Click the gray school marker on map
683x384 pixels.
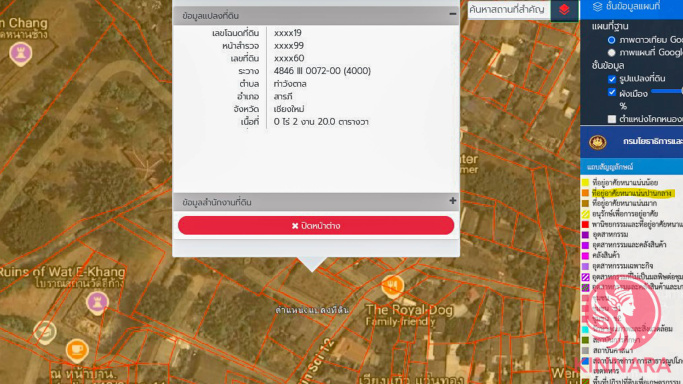pyautogui.click(x=45, y=332)
